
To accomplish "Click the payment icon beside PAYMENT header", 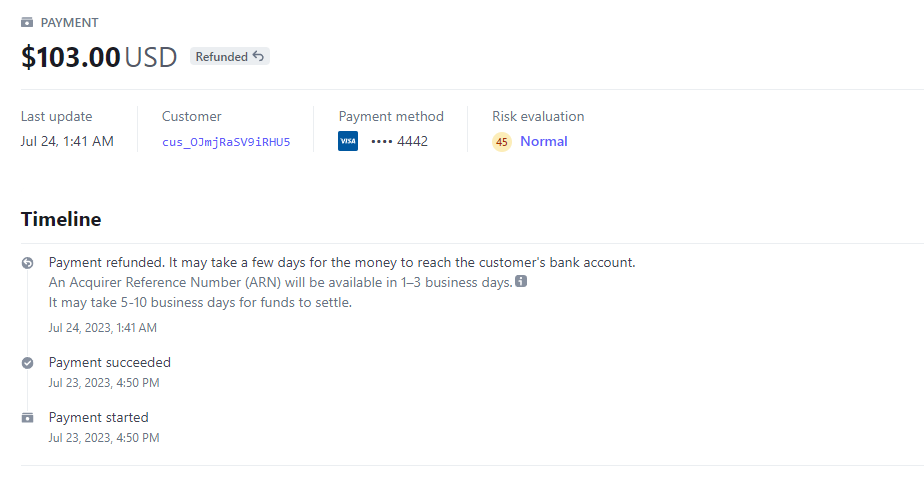I will [27, 22].
